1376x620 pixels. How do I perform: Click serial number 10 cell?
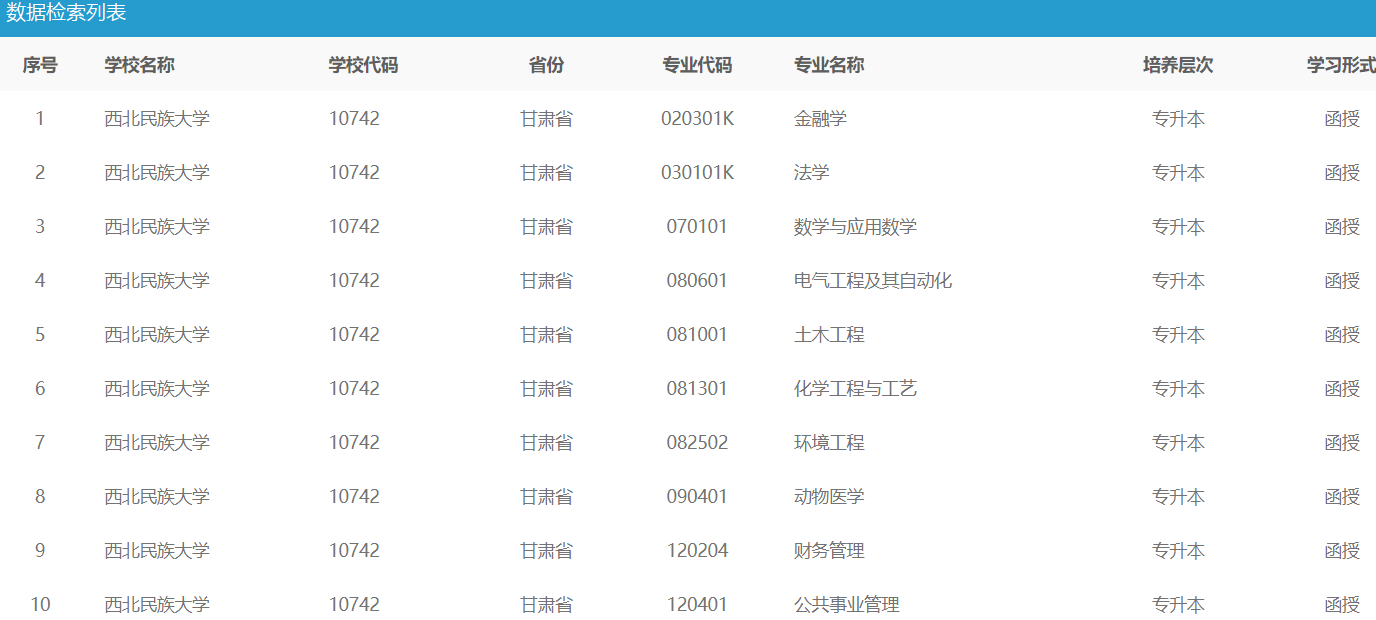tap(40, 605)
